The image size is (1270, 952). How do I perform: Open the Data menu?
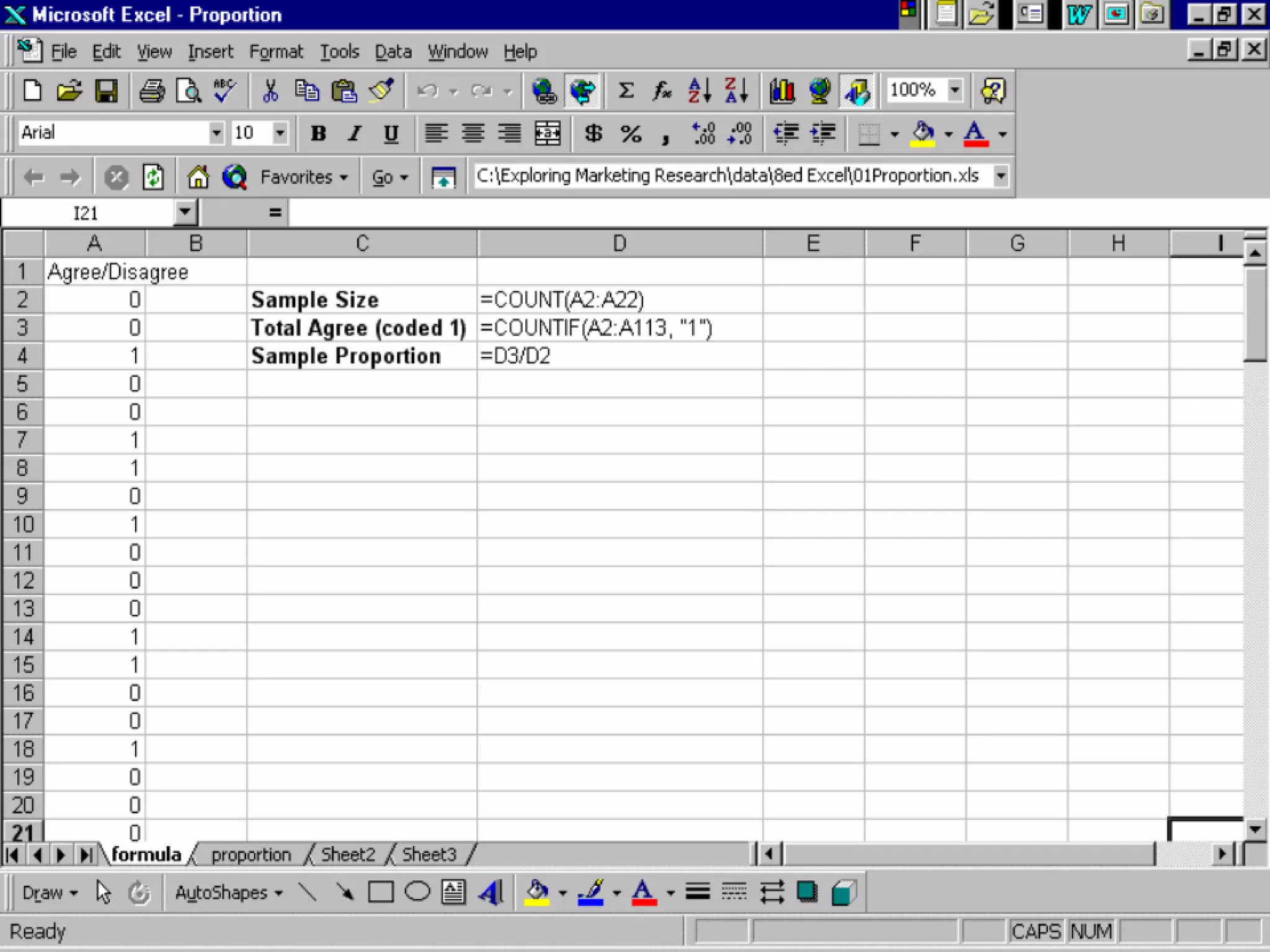click(393, 51)
